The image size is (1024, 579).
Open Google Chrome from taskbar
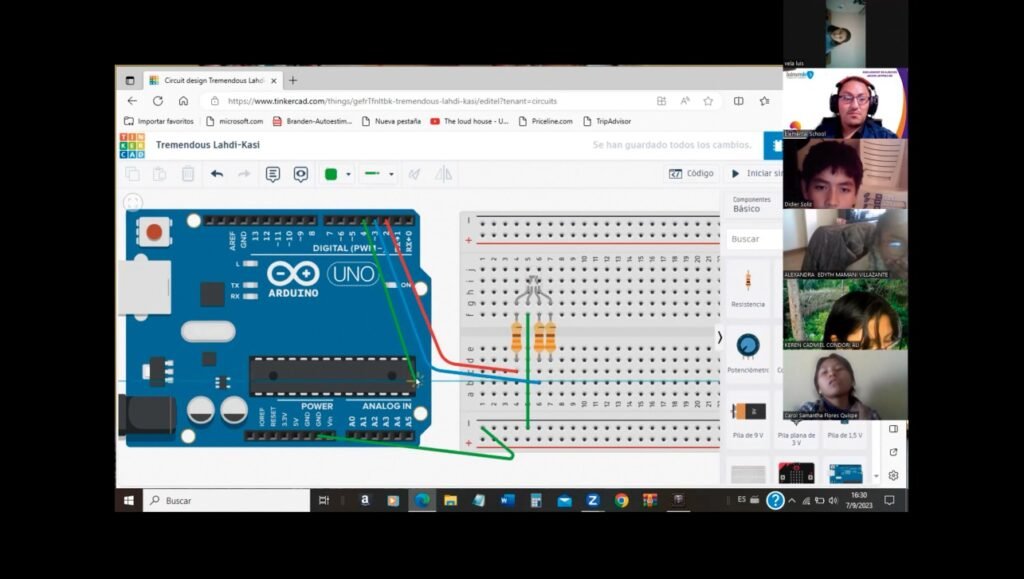click(621, 501)
